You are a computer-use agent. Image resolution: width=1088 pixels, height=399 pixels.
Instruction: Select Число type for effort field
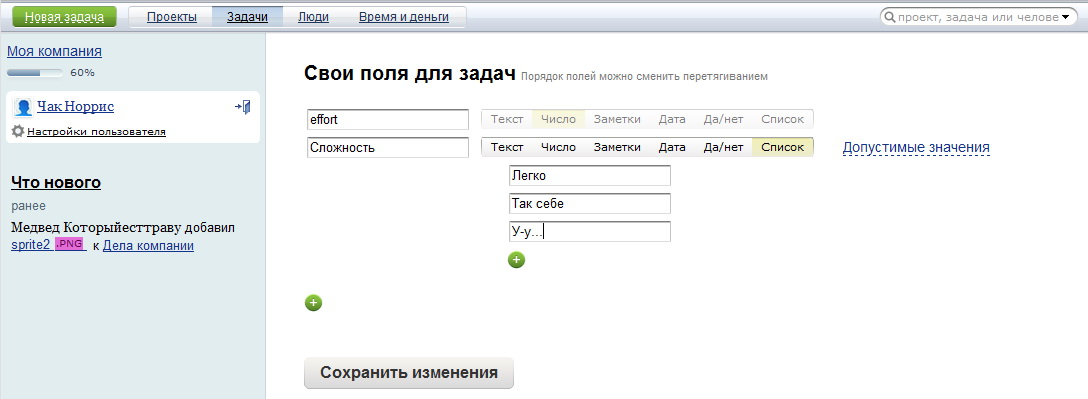(x=559, y=119)
